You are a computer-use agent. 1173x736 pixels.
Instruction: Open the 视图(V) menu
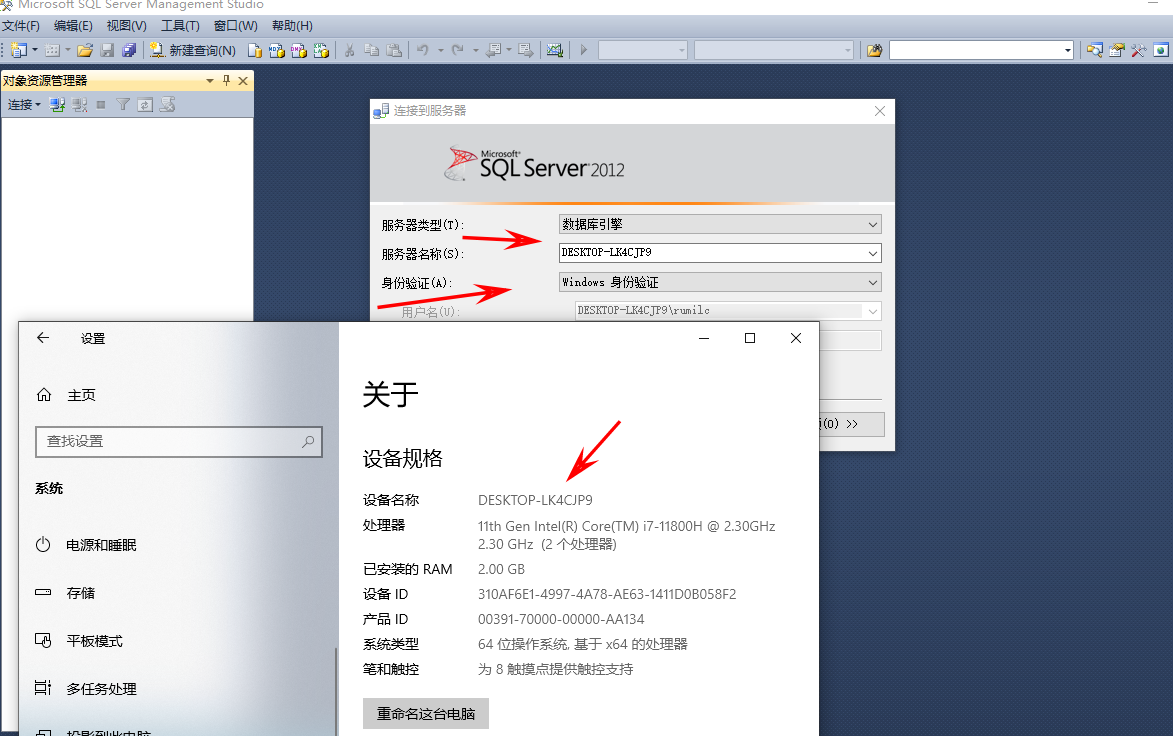tap(126, 25)
